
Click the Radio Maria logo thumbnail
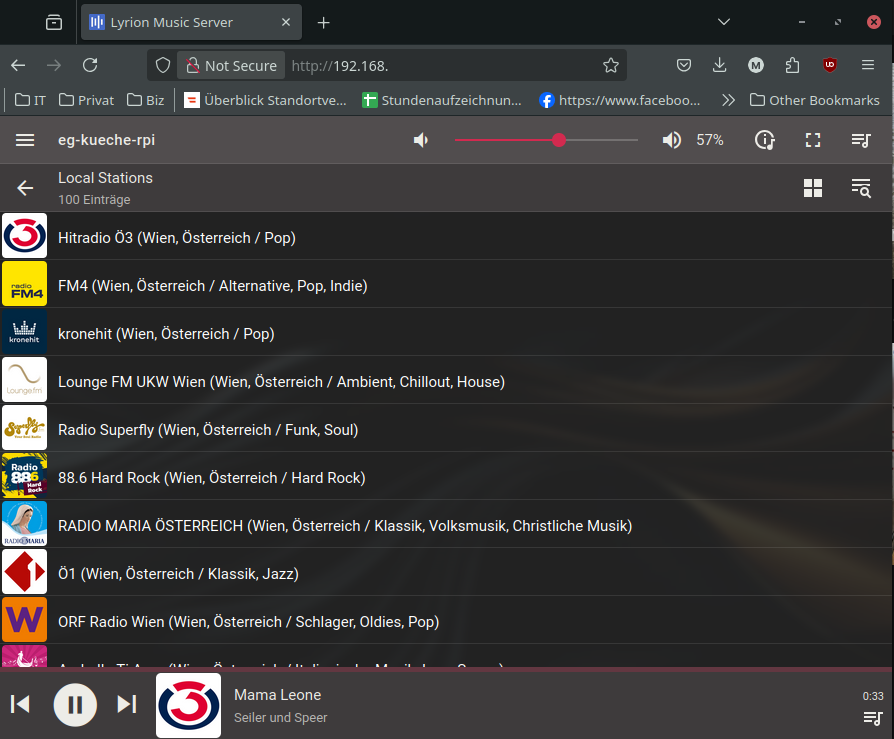pyautogui.click(x=25, y=524)
